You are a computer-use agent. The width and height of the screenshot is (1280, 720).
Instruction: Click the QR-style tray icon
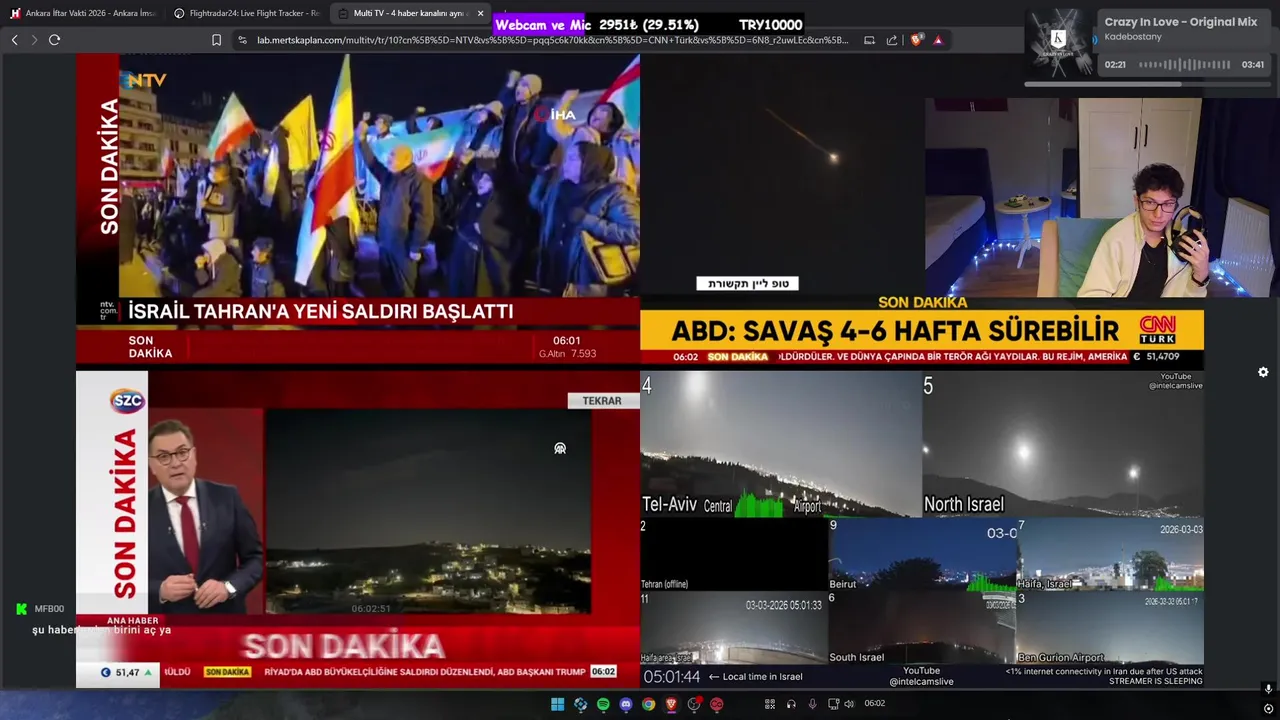pyautogui.click(x=770, y=704)
